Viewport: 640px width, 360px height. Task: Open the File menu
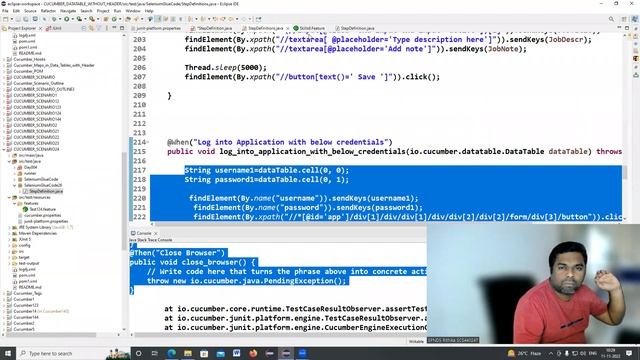5,11
